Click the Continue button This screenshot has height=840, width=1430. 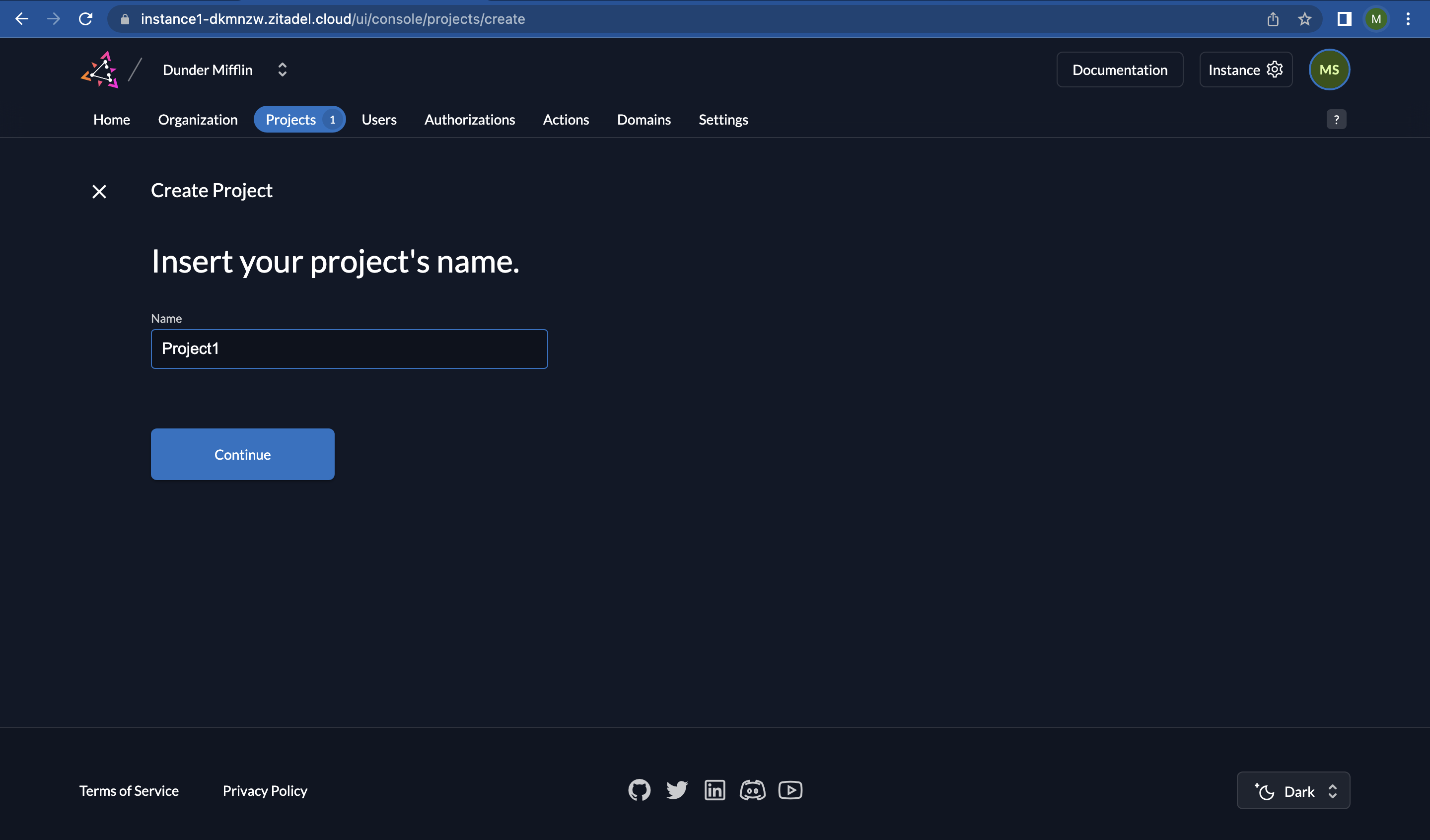(x=243, y=454)
